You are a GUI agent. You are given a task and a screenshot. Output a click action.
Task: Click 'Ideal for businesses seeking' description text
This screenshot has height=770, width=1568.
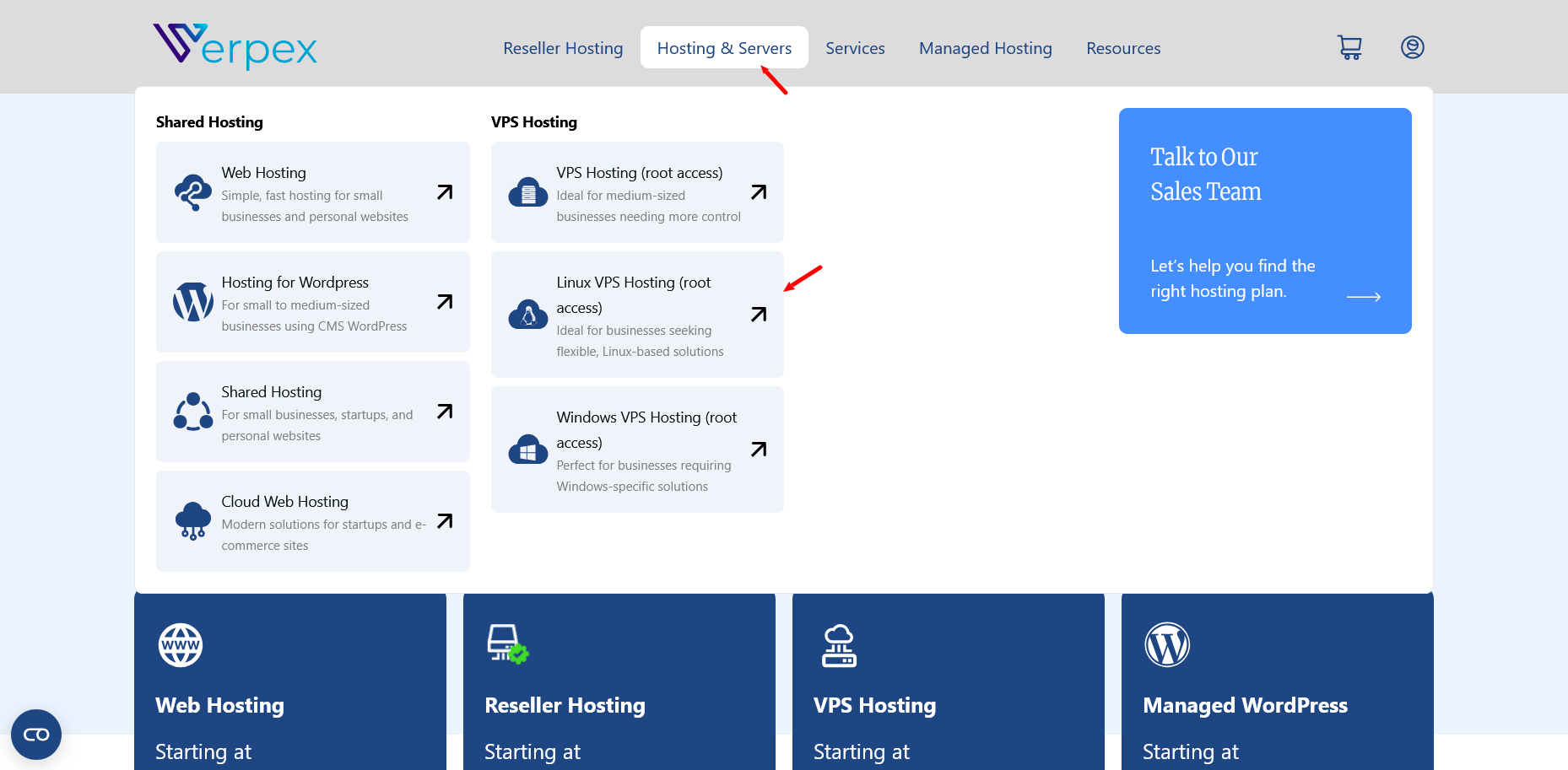click(634, 331)
